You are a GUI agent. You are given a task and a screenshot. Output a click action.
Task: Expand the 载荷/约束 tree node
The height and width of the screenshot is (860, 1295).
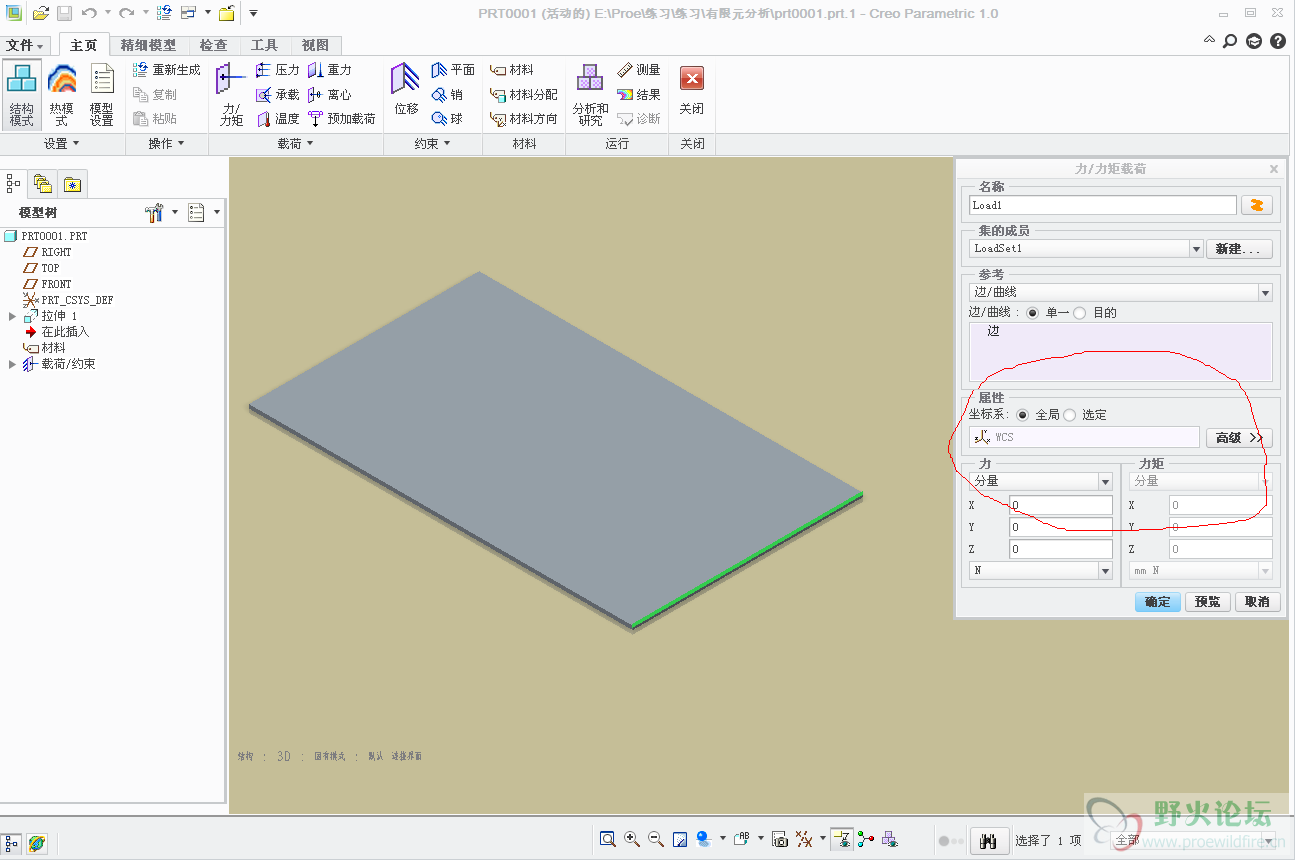pos(13,364)
